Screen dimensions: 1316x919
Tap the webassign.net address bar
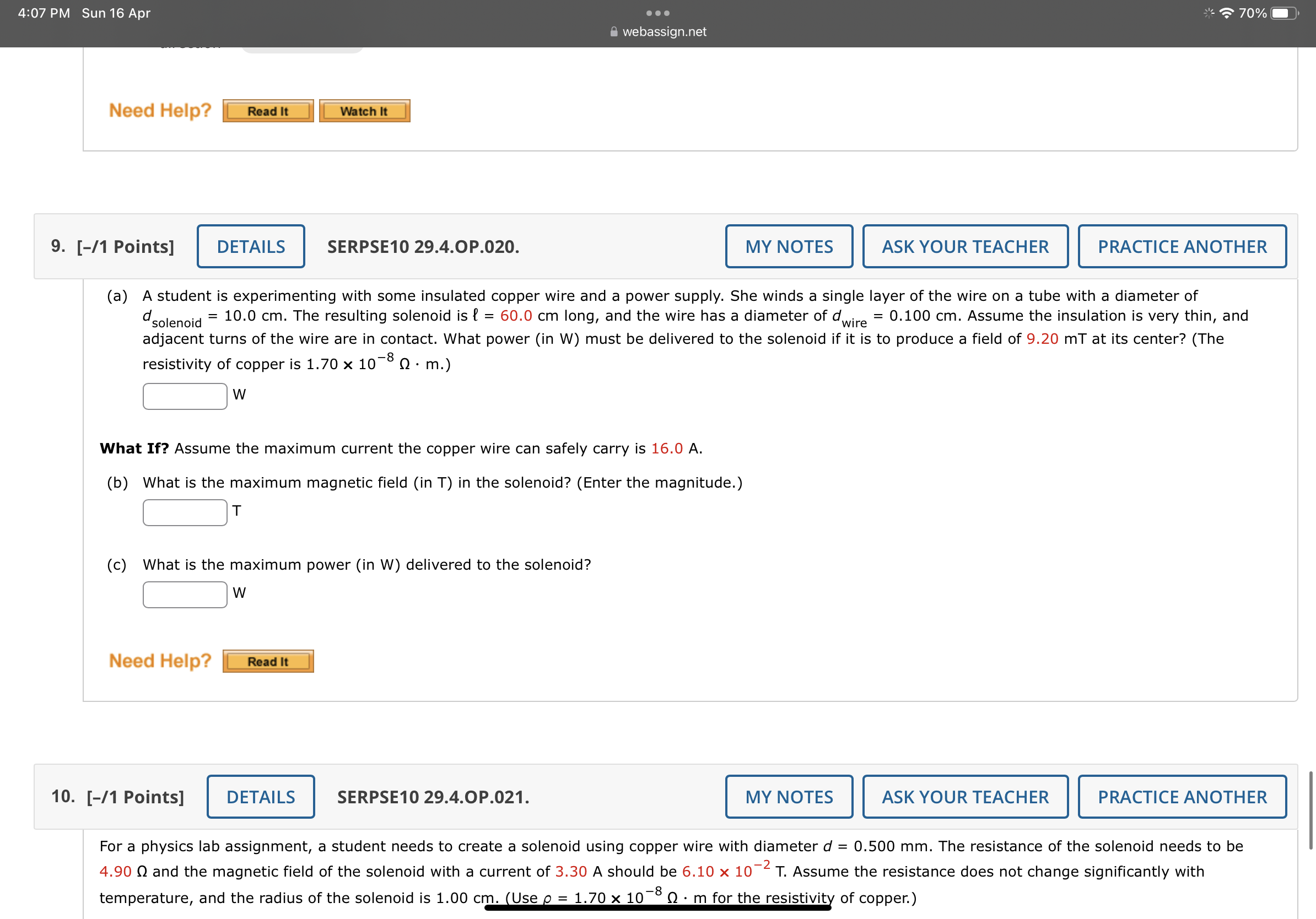664,32
